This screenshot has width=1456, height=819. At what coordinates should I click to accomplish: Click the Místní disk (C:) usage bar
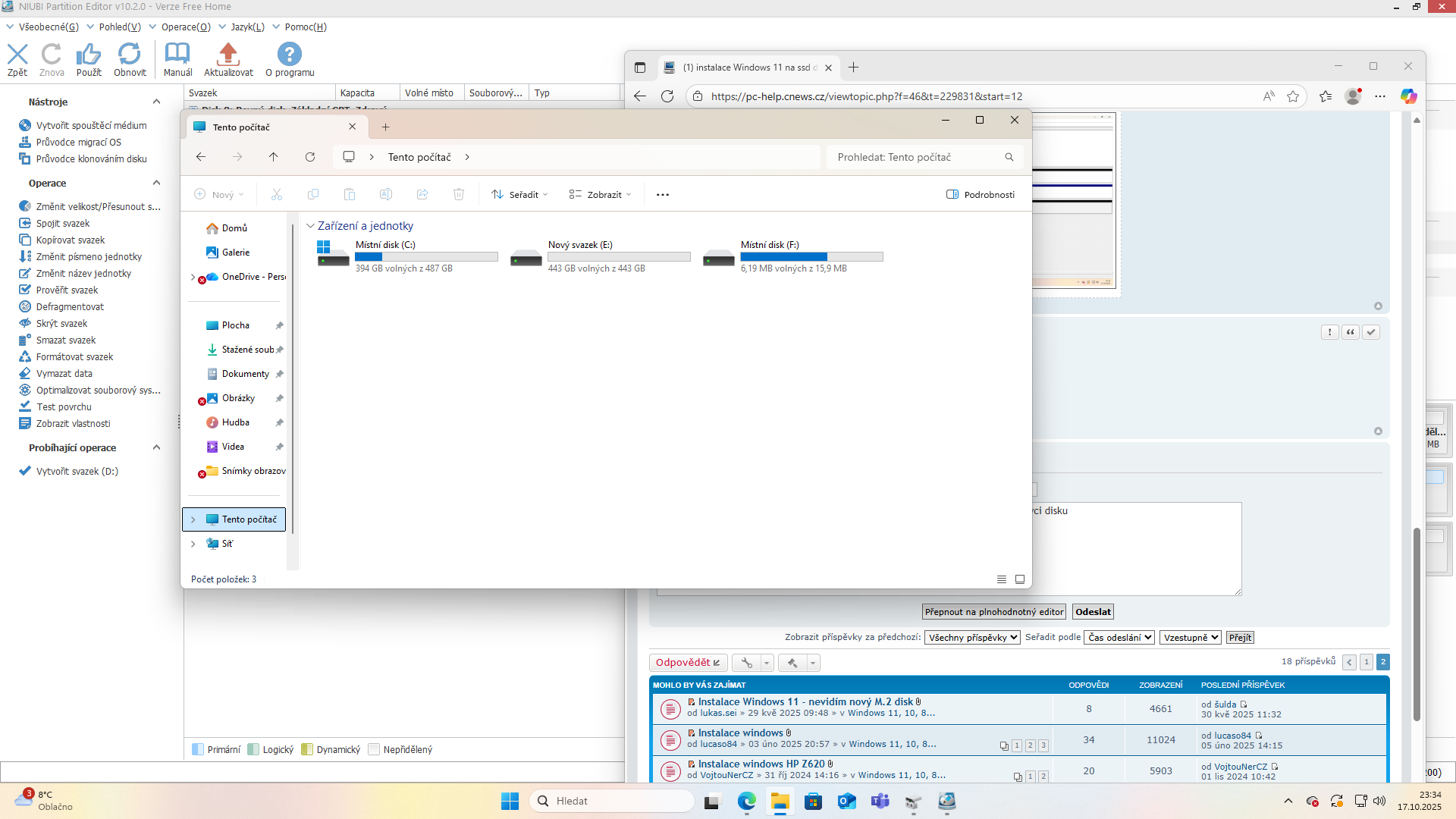coord(426,257)
